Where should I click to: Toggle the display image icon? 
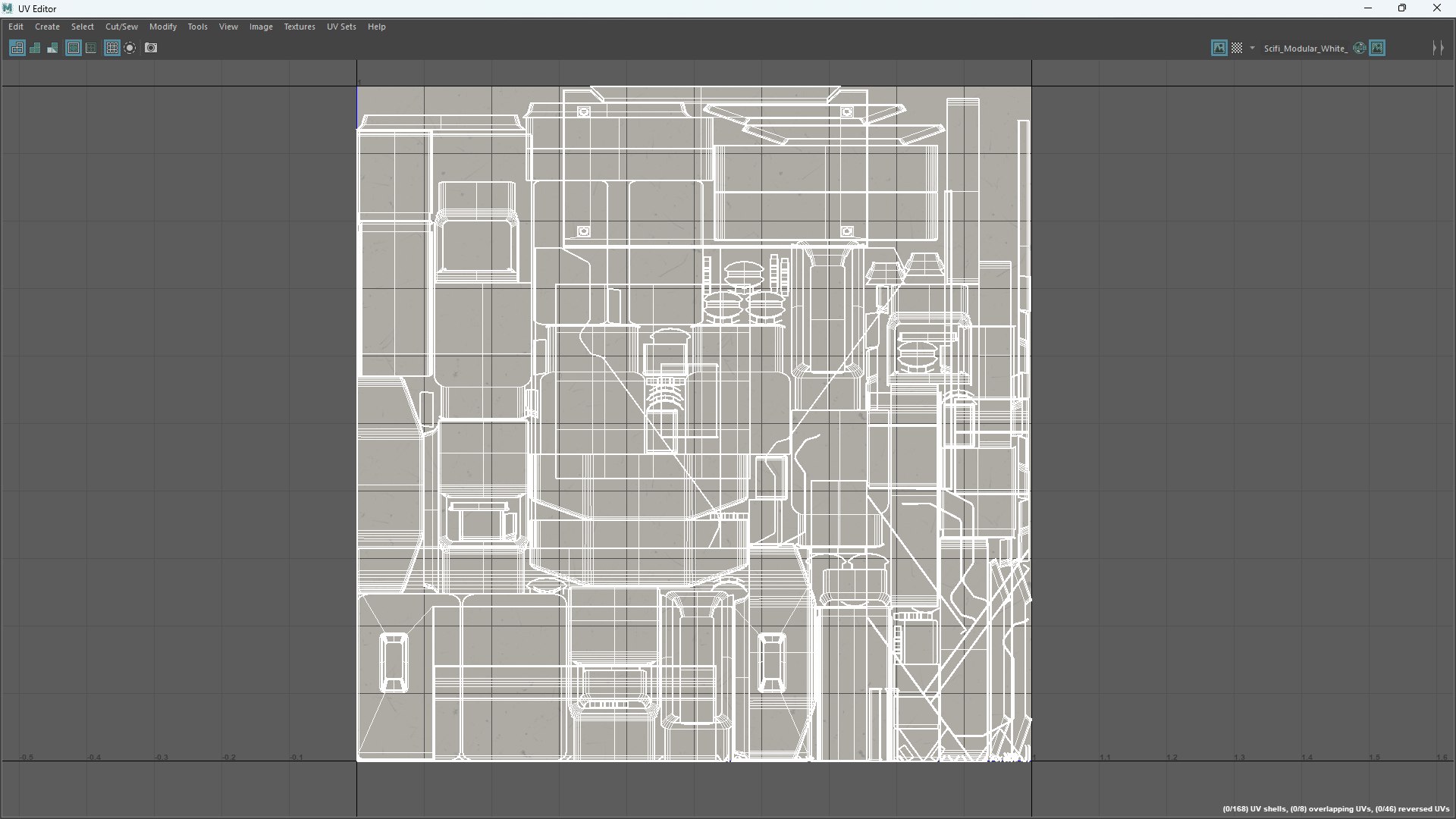1219,48
